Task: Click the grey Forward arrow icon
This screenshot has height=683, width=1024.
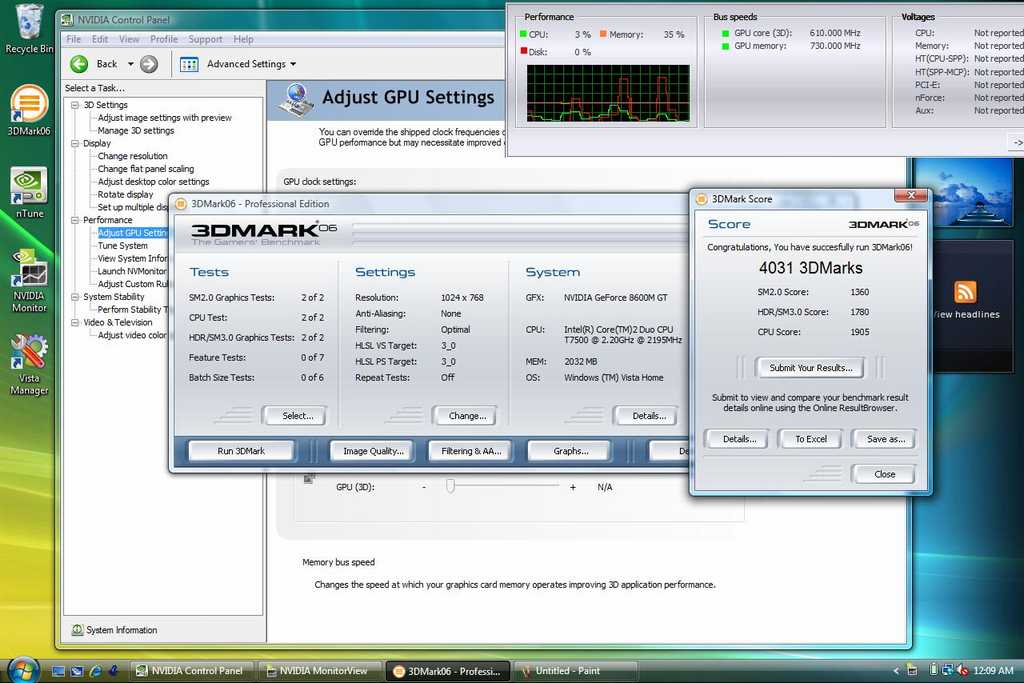Action: click(149, 64)
